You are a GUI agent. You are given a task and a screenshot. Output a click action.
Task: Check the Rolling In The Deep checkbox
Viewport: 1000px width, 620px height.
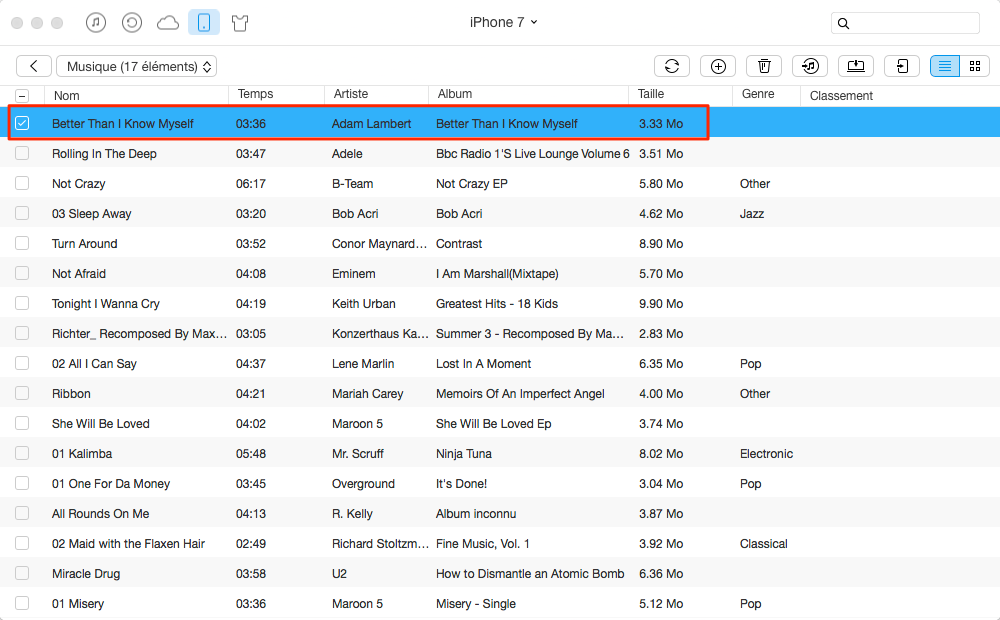tap(22, 153)
